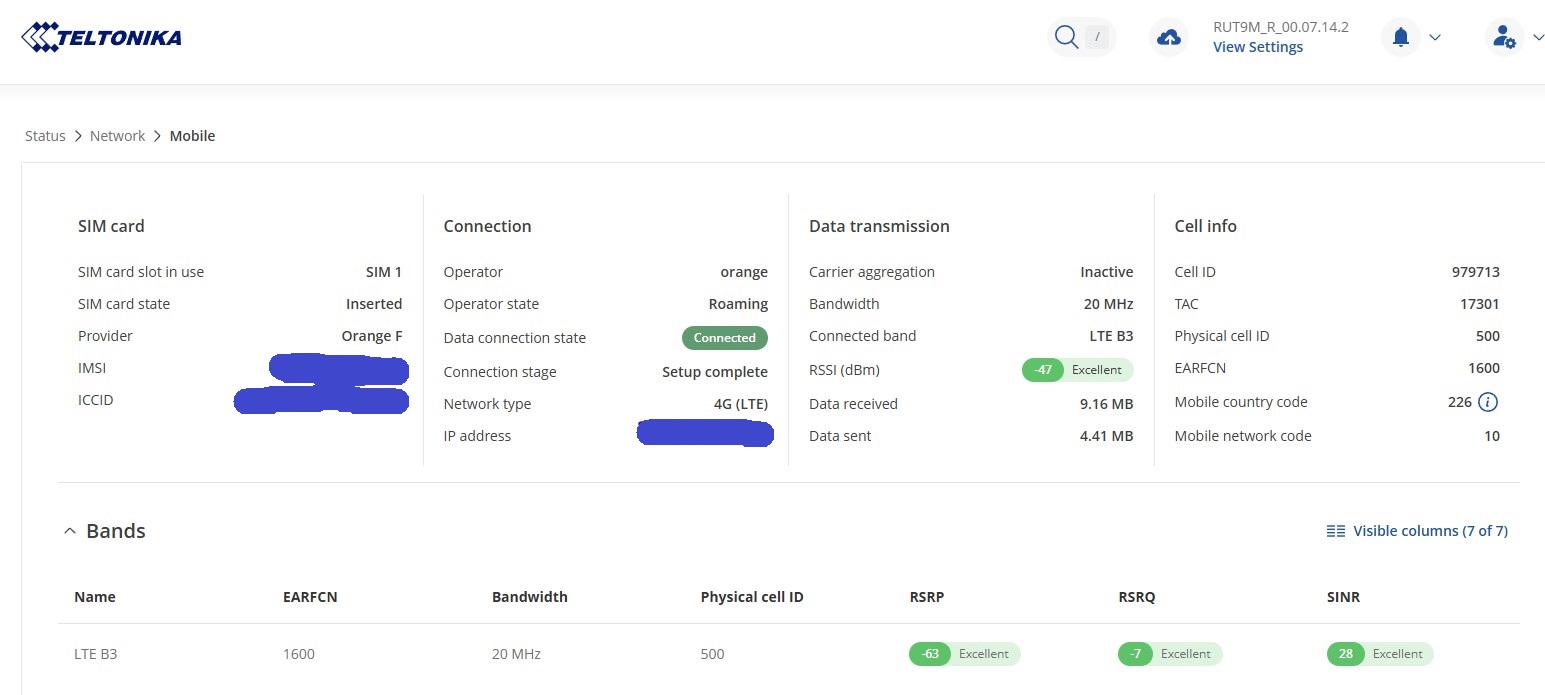Click the IMSI label

pyautogui.click(x=92, y=368)
